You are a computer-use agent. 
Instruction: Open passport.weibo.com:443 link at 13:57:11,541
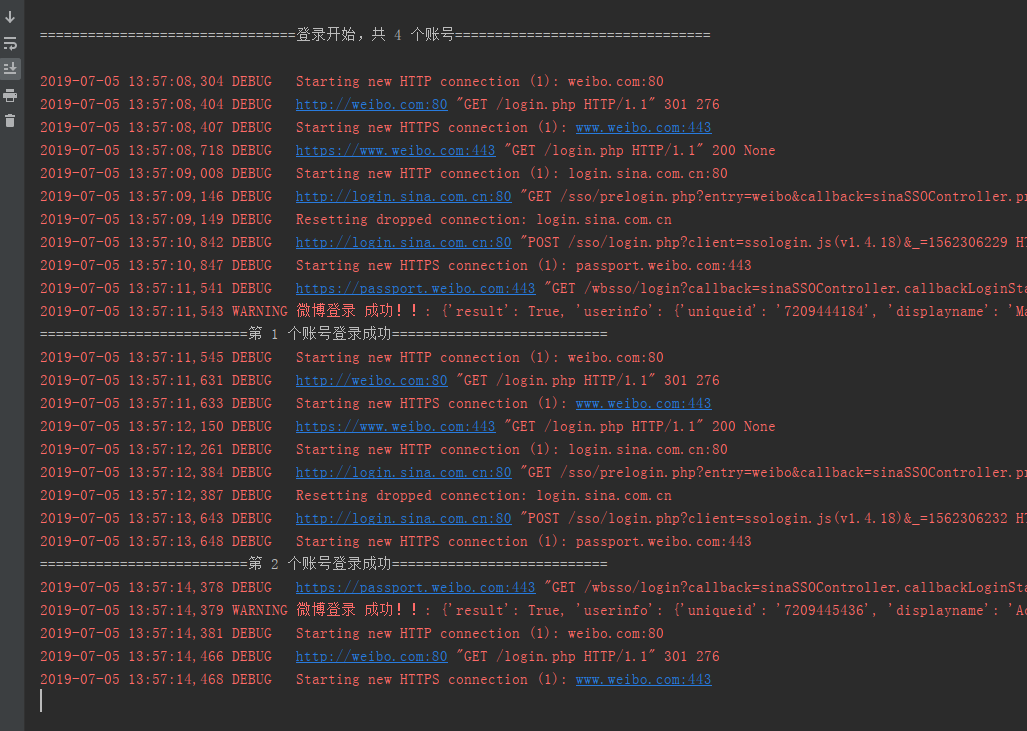[x=415, y=288]
